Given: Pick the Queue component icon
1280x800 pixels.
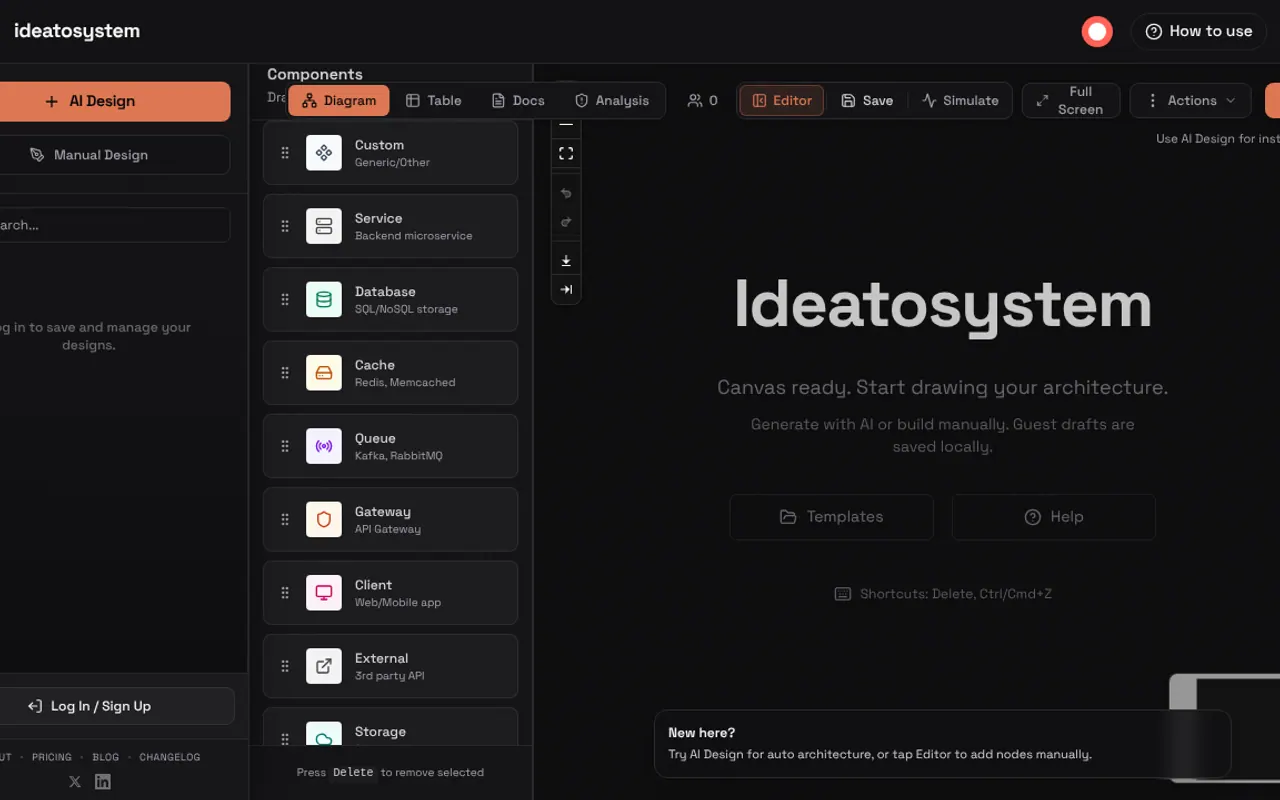Looking at the screenshot, I should (x=324, y=446).
